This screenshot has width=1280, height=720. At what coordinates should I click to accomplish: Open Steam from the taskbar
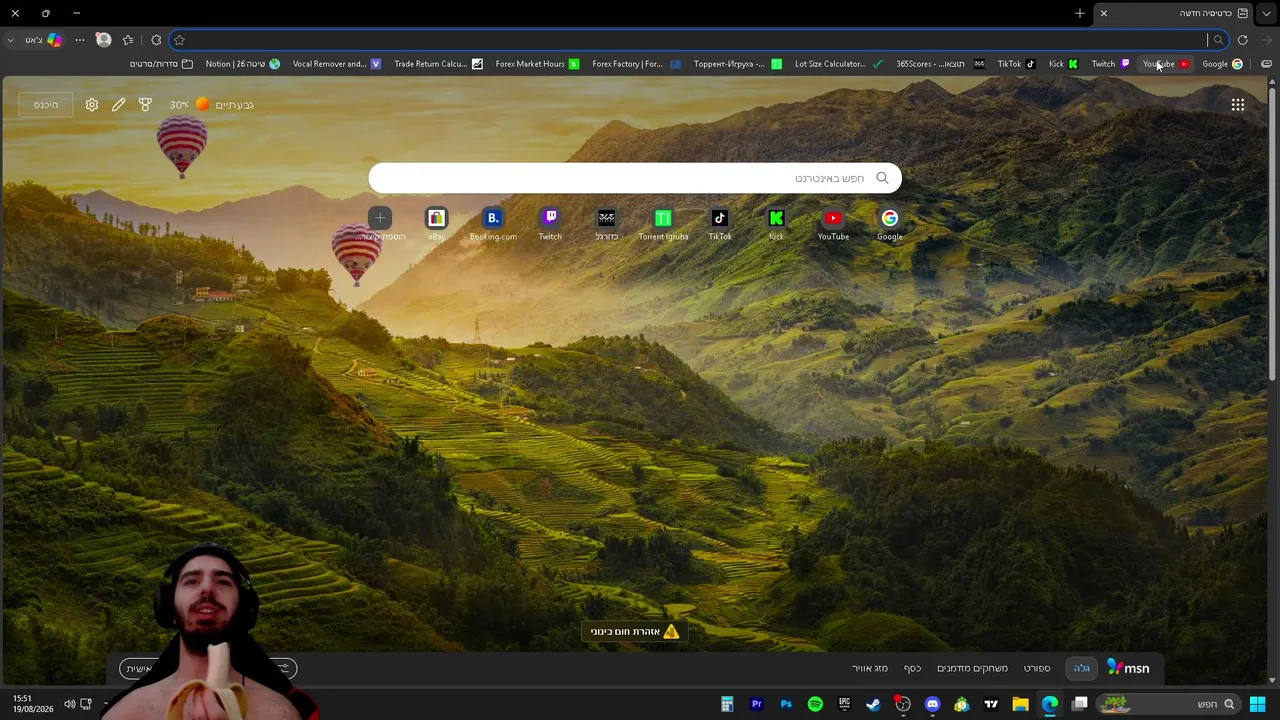coord(873,704)
